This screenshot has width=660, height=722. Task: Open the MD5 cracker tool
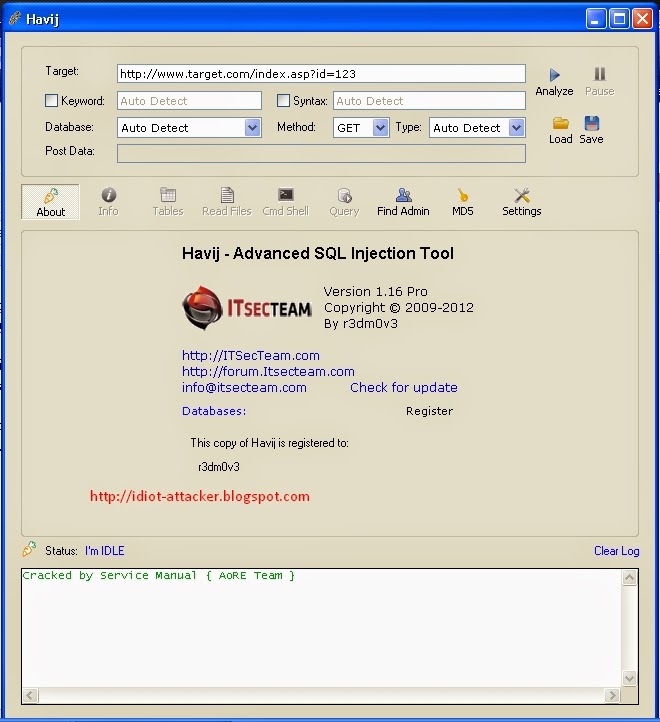[462, 202]
